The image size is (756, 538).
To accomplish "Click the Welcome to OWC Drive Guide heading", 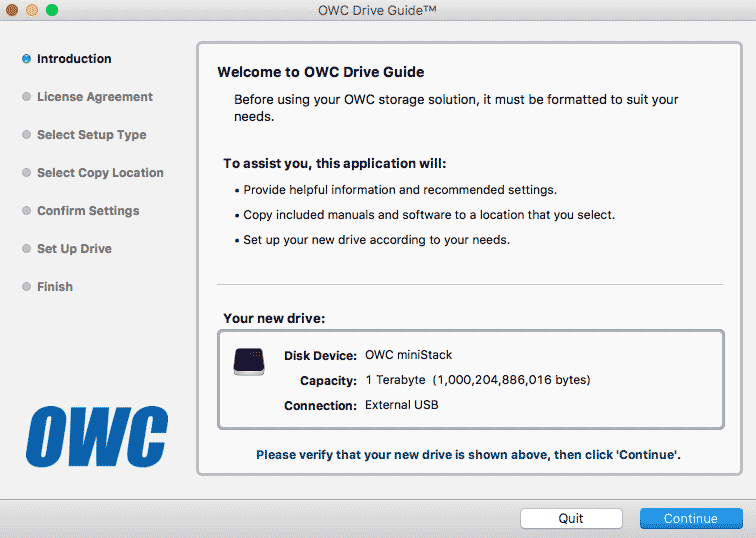I will click(x=320, y=72).
